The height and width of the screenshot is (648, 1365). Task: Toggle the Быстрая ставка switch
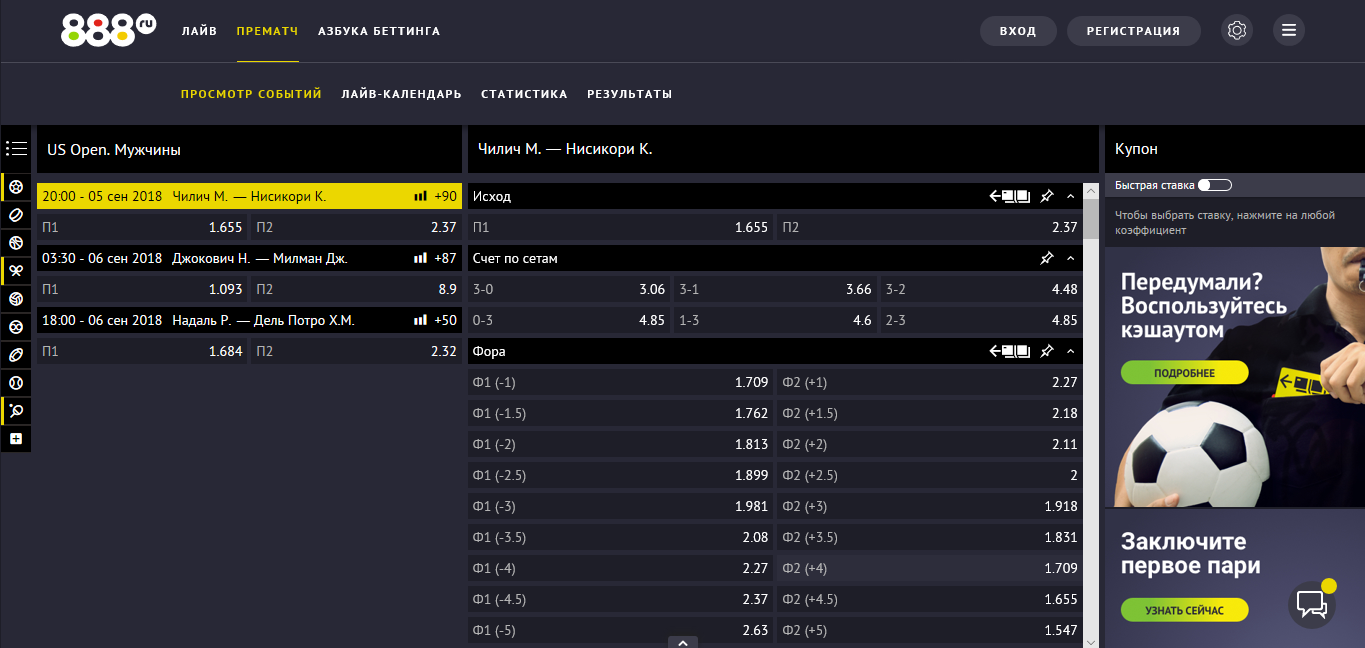[1215, 185]
